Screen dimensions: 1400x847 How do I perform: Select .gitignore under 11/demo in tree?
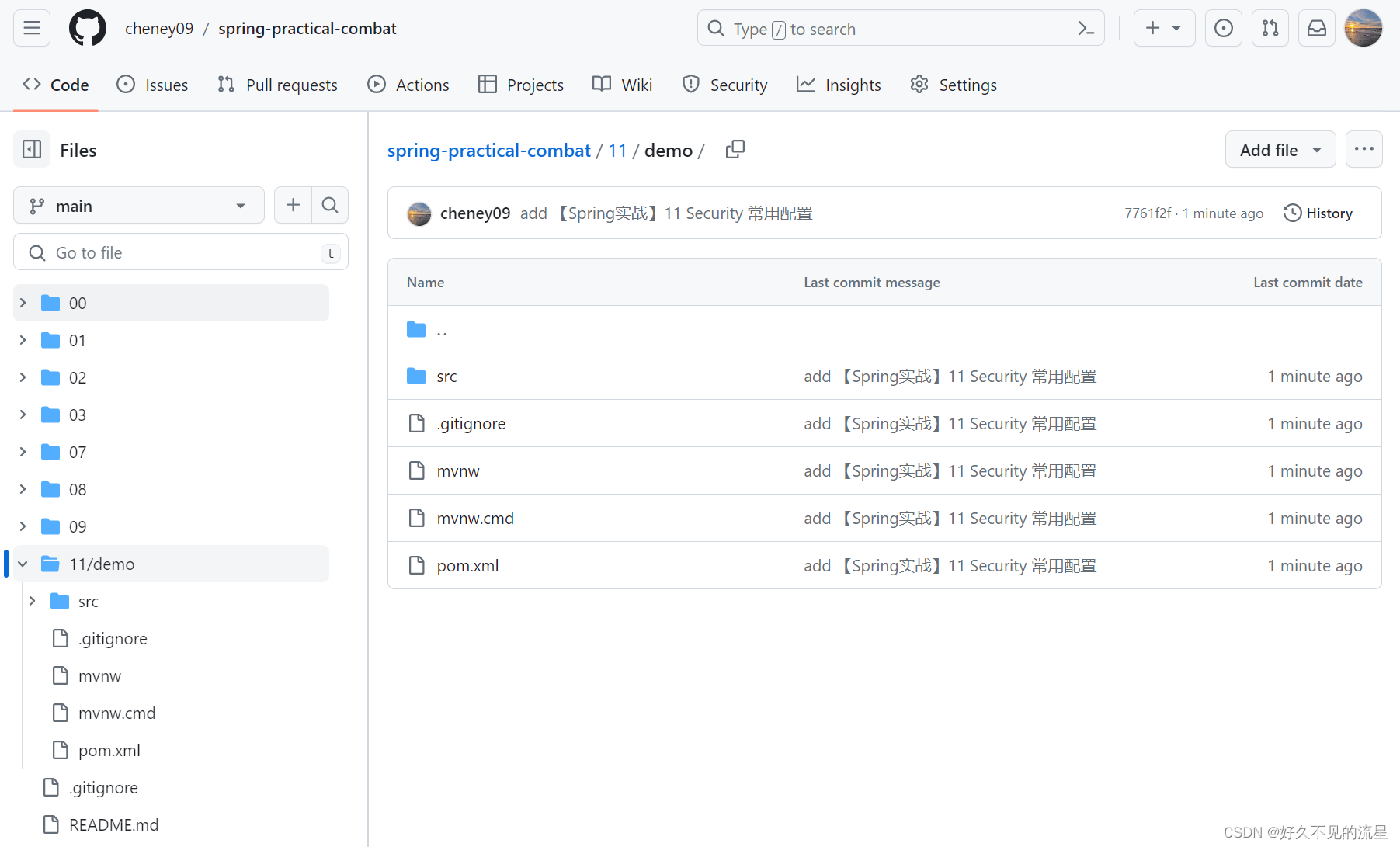click(x=113, y=638)
